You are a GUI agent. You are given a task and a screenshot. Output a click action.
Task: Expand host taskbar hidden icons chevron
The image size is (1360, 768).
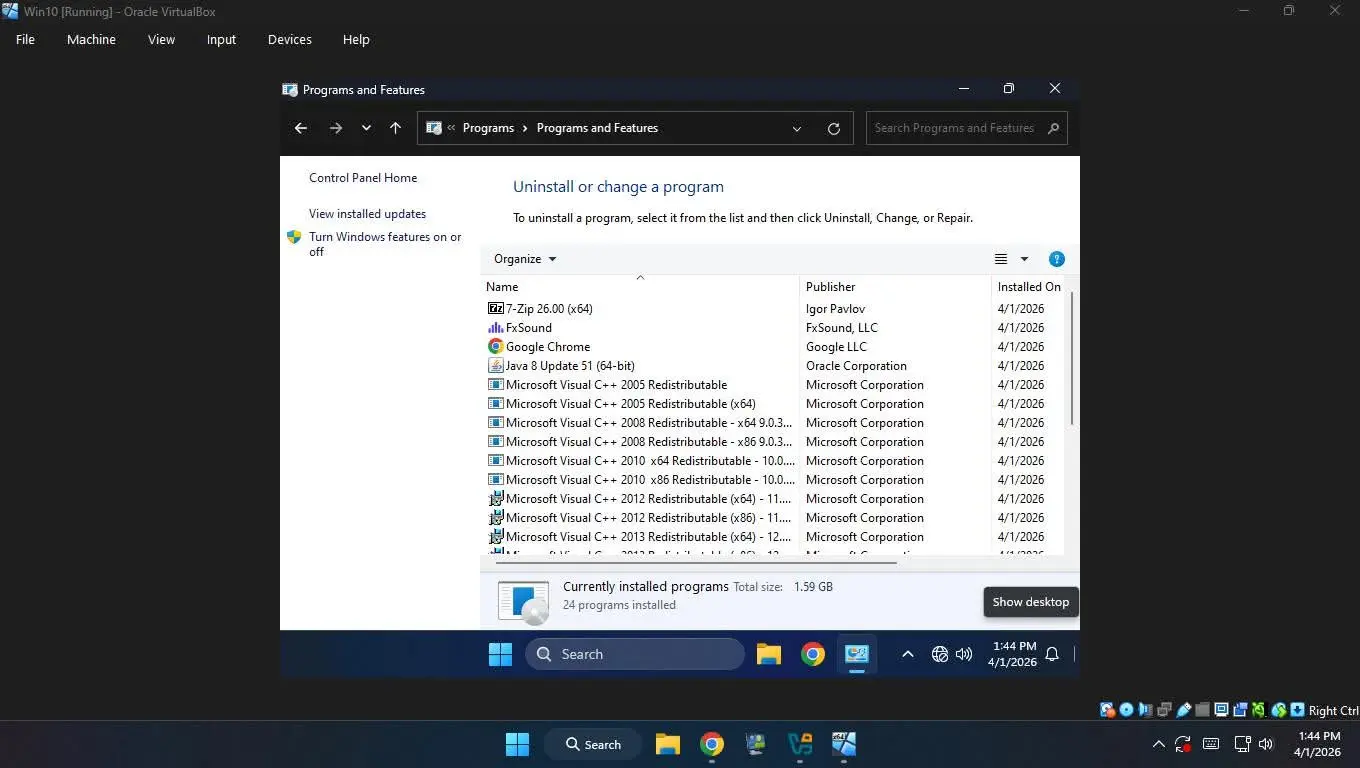[1158, 744]
